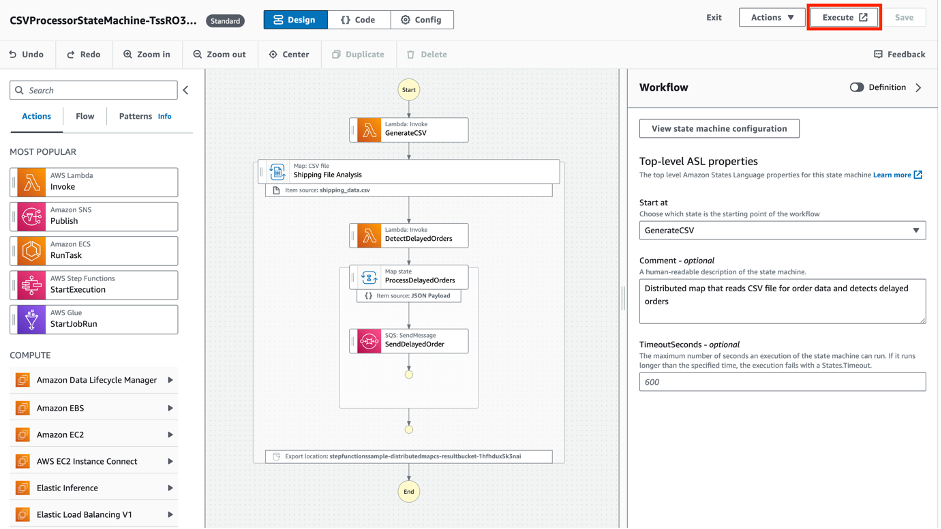Image resolution: width=941 pixels, height=529 pixels.
Task: Click the Start node
Action: click(409, 90)
